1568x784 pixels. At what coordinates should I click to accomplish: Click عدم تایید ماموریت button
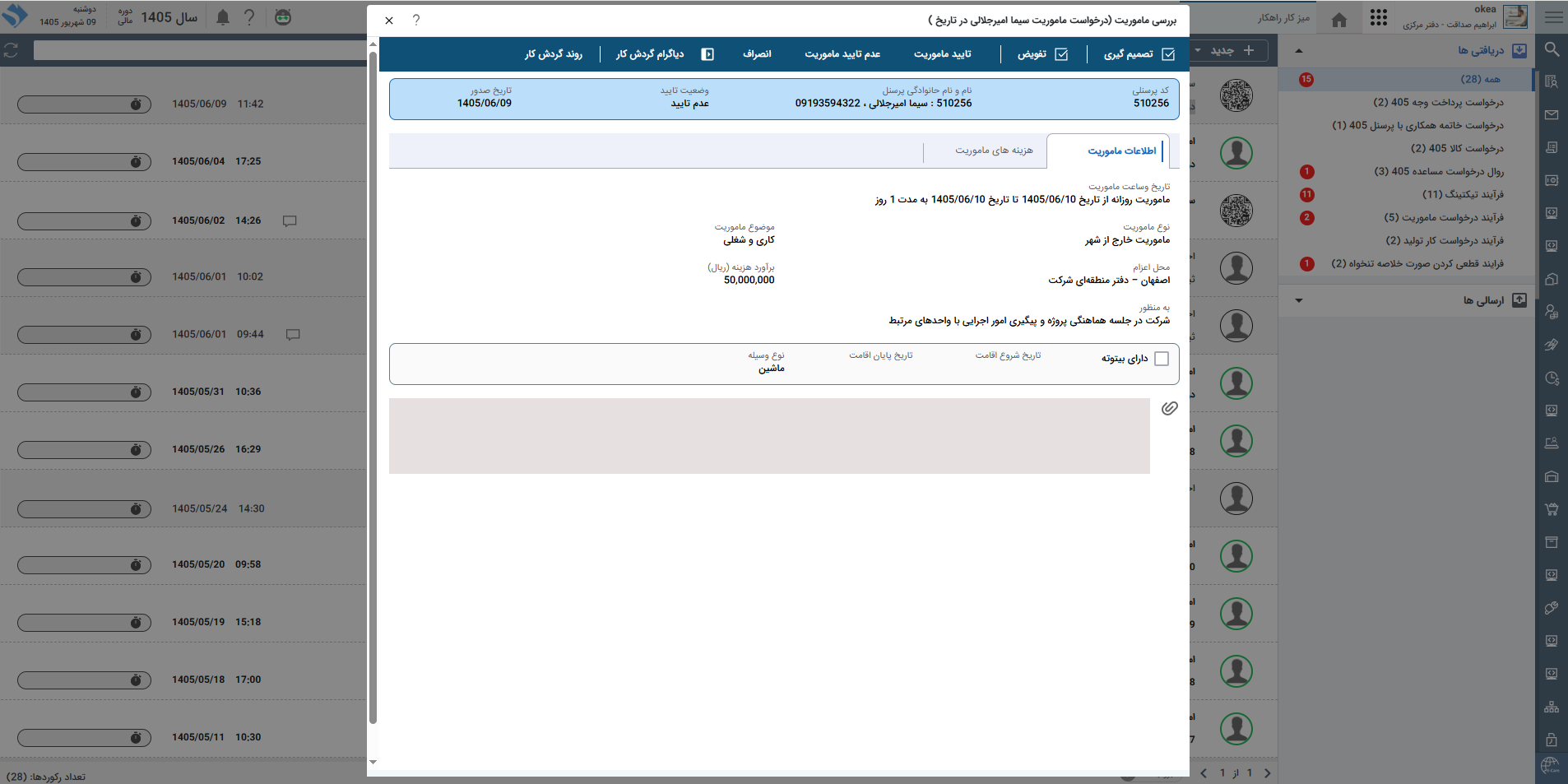click(842, 54)
